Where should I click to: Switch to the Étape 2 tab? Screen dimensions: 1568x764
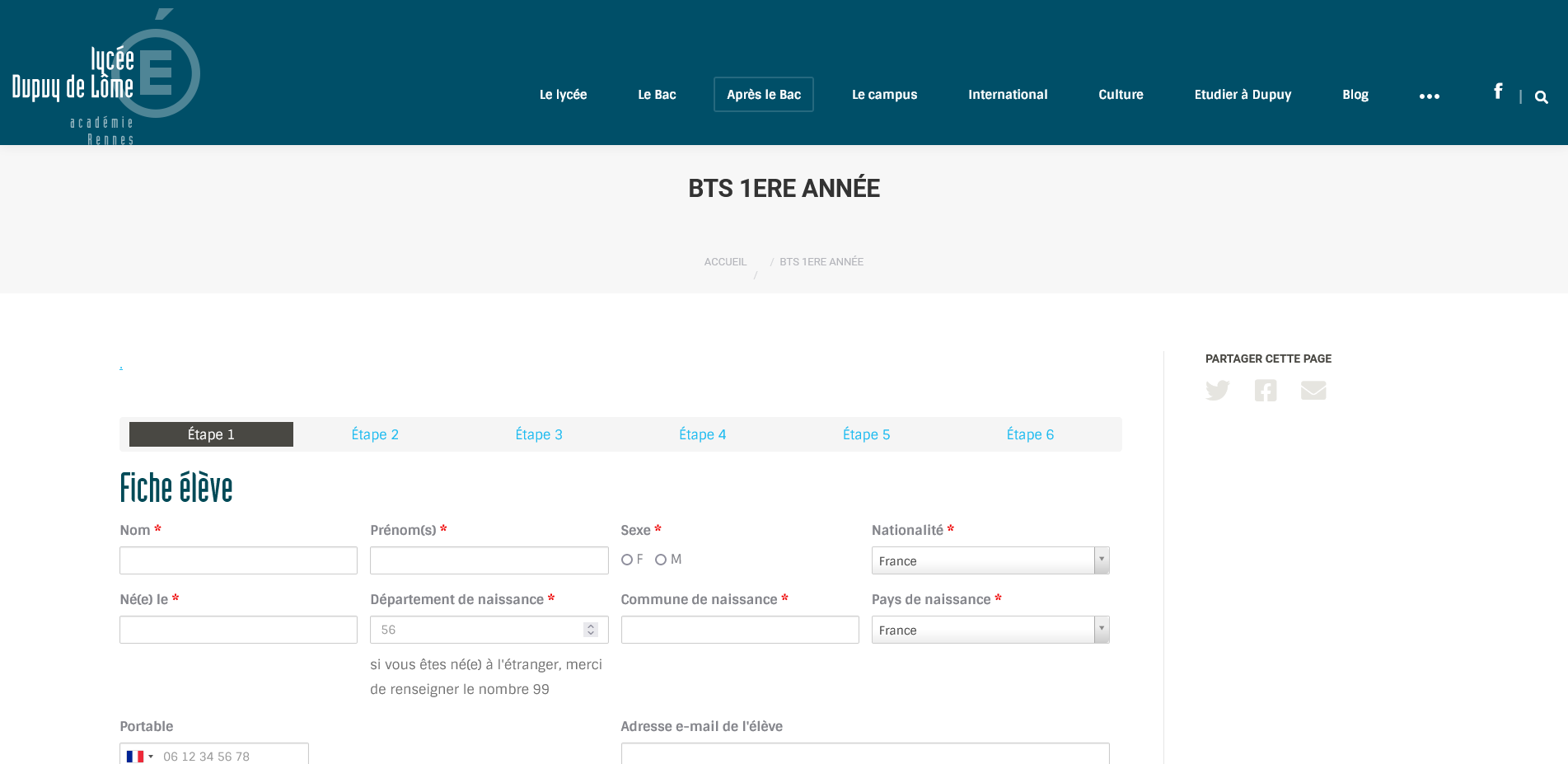pos(375,434)
